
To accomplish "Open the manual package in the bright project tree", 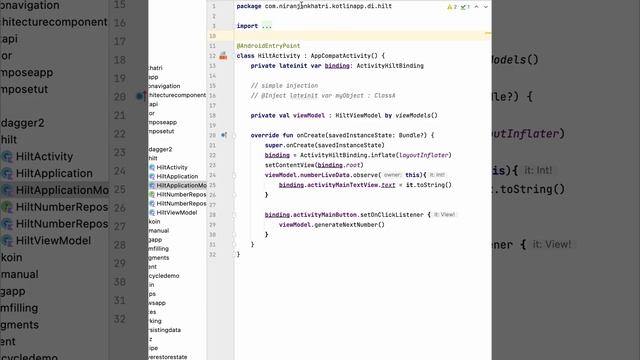I will click(x=159, y=231).
